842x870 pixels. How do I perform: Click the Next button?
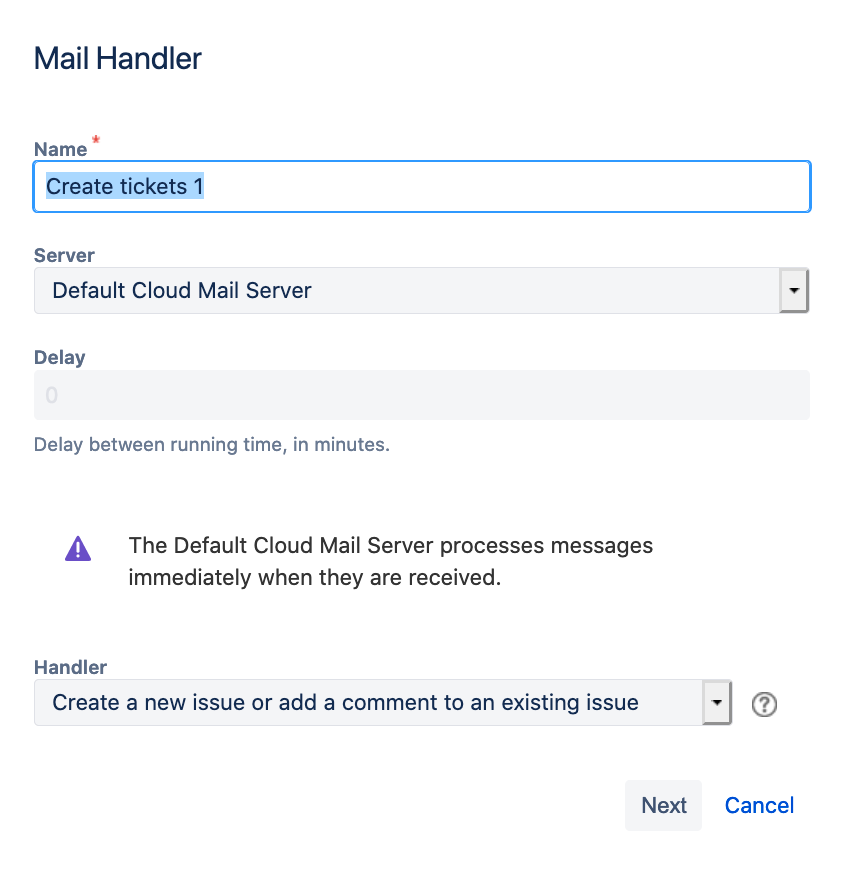663,805
